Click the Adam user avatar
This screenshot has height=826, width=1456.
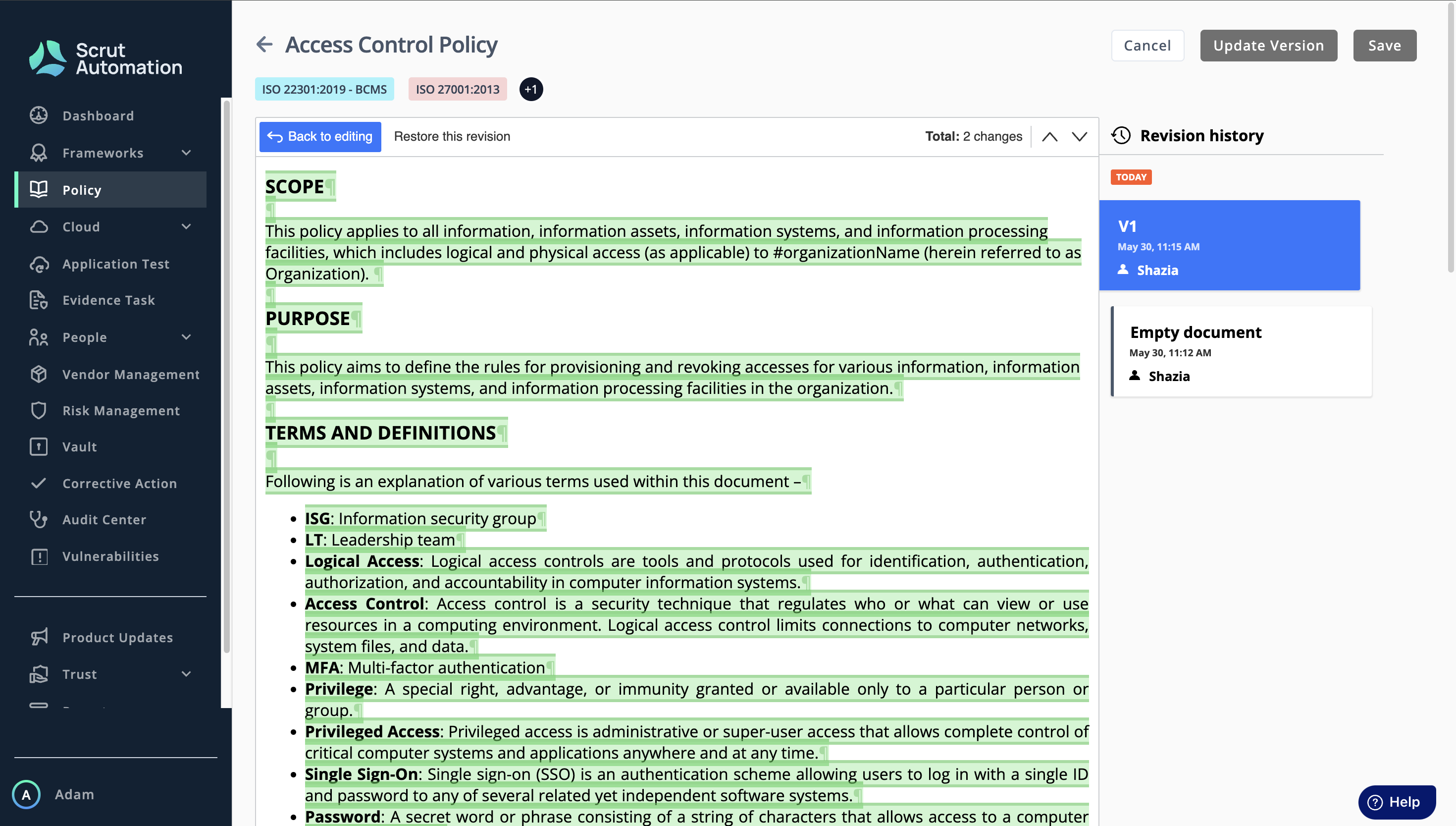26,794
